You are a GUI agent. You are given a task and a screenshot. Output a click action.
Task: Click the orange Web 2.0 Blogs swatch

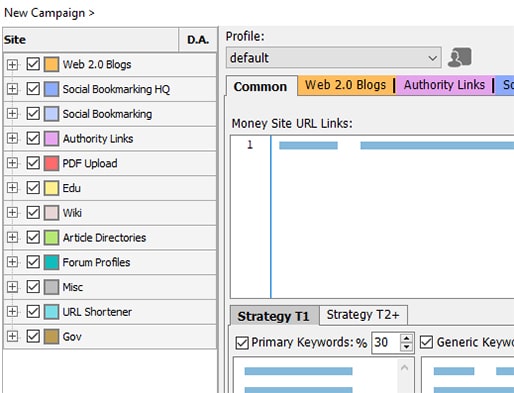click(x=51, y=64)
